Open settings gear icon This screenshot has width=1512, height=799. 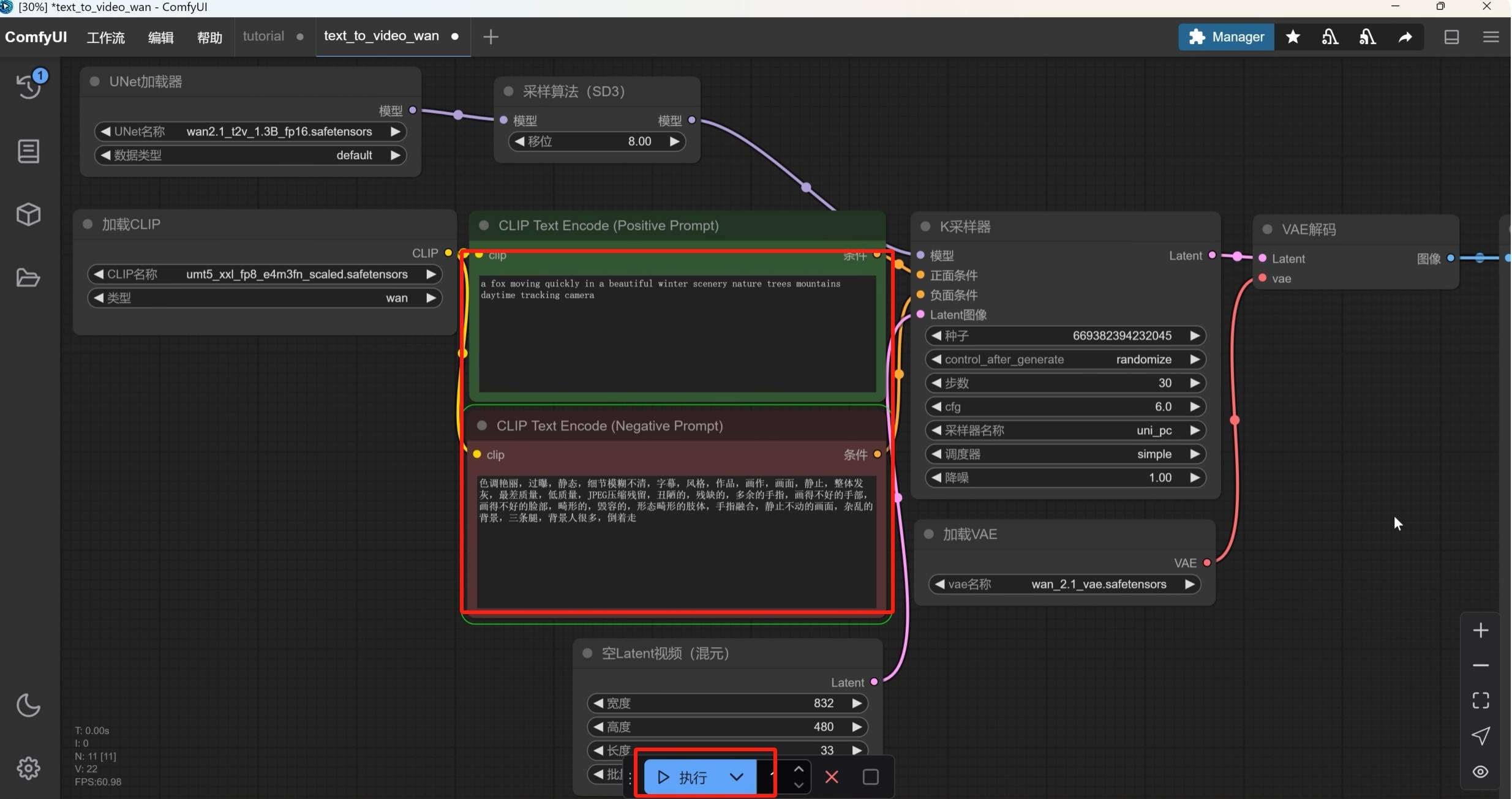[x=28, y=768]
